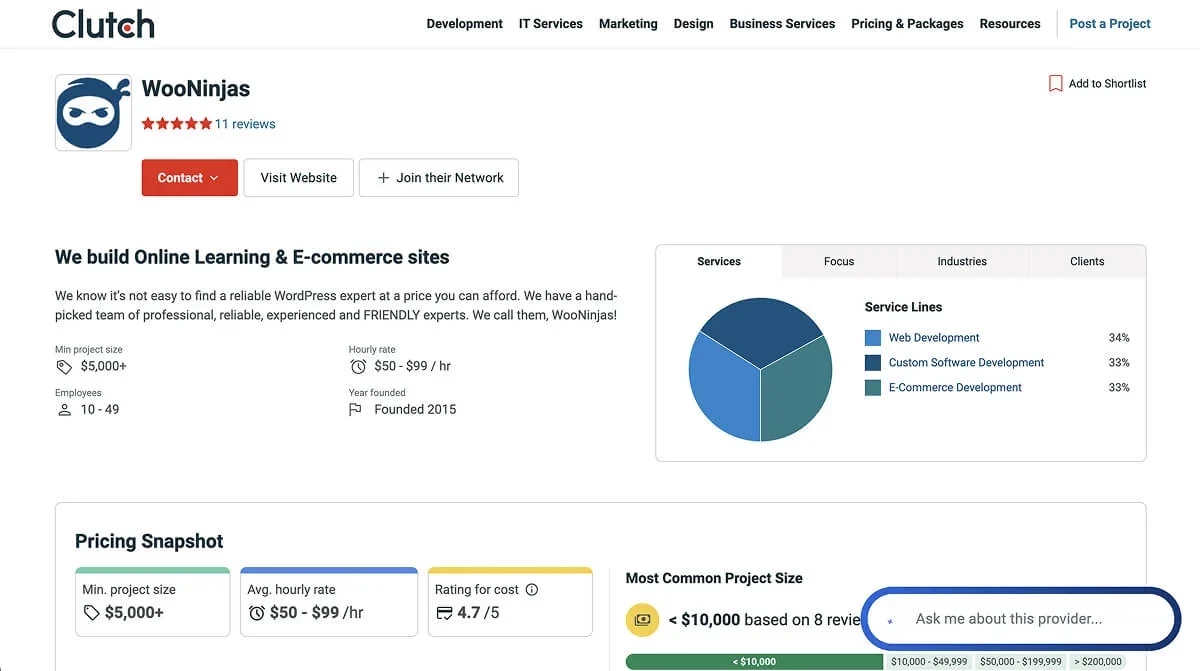Click the Service Lines heading
This screenshot has height=671, width=1200.
tap(903, 307)
